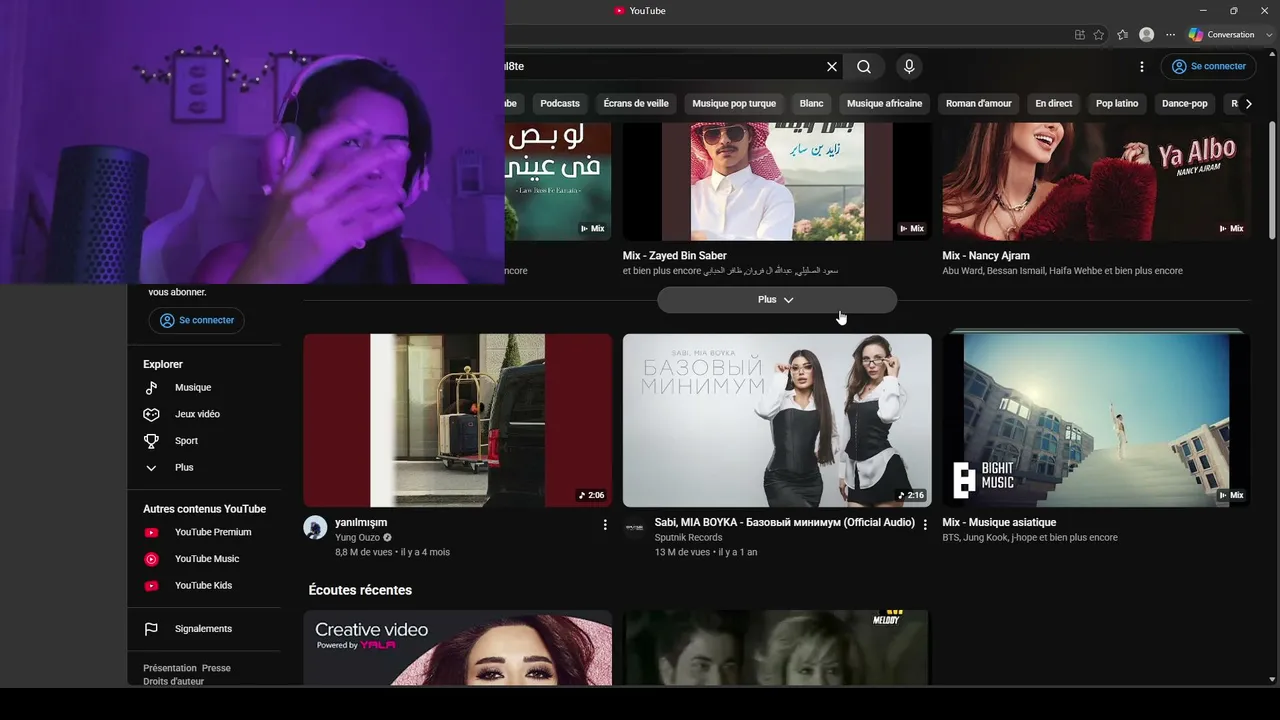Open the Présentation footer link
Image resolution: width=1280 pixels, height=720 pixels.
170,668
